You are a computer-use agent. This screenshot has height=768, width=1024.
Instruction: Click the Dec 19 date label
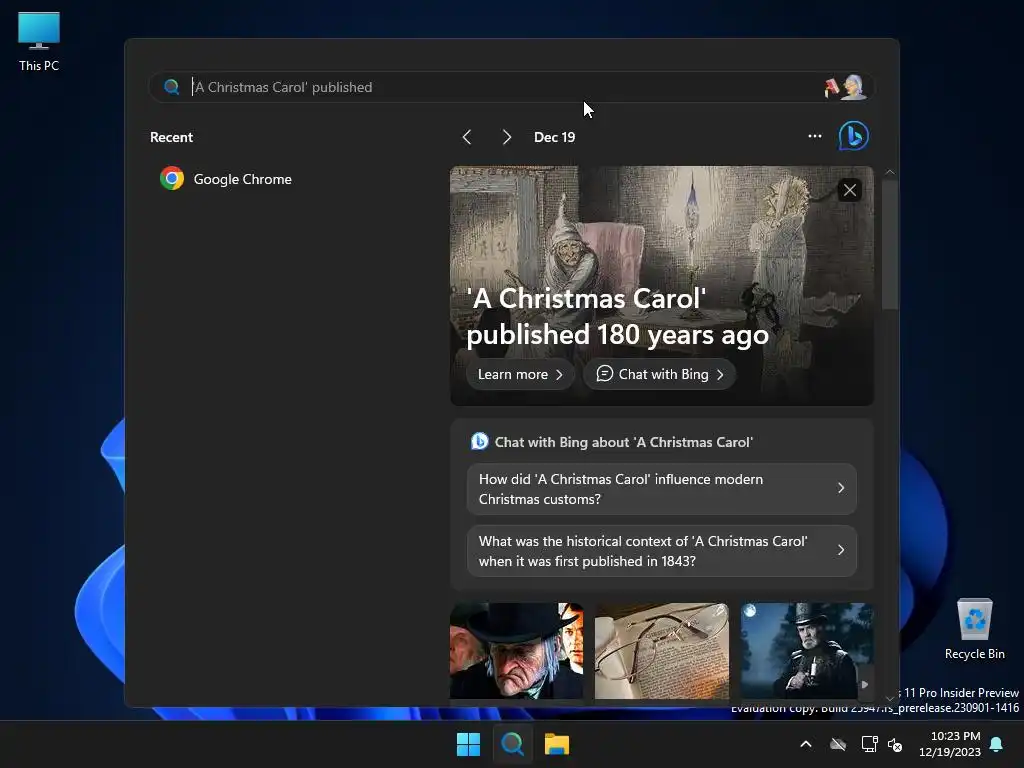click(x=554, y=137)
